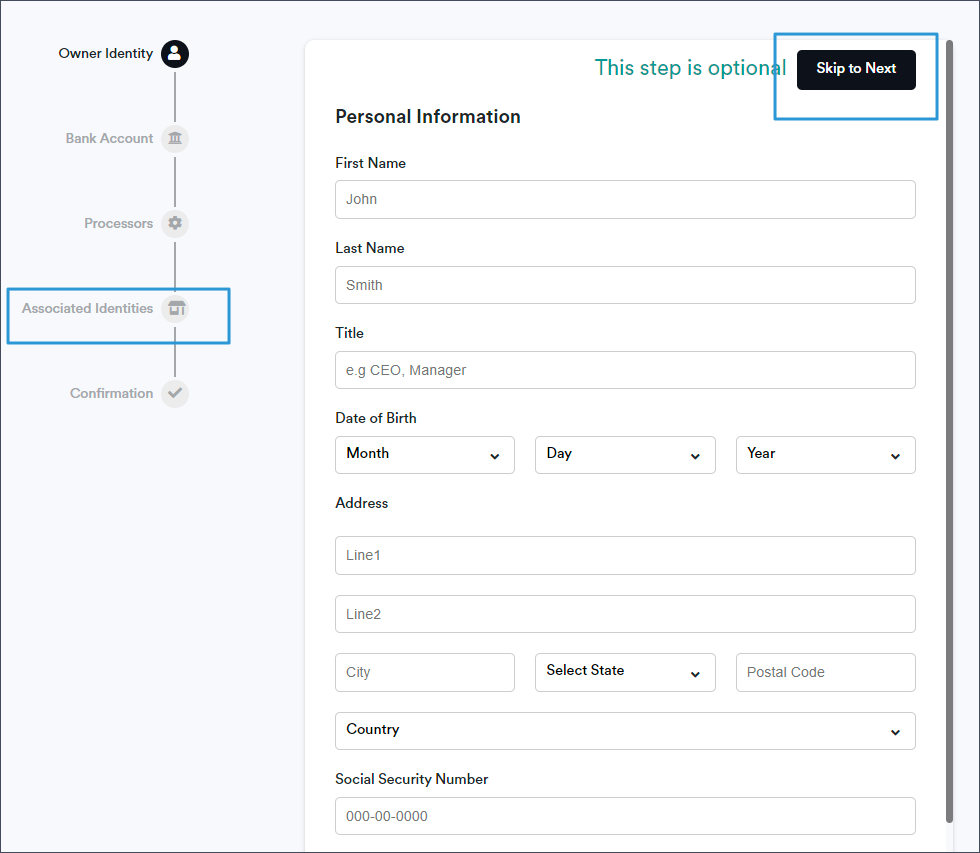Focus the Last Name field
Viewport: 980px width, 853px height.
tap(625, 285)
